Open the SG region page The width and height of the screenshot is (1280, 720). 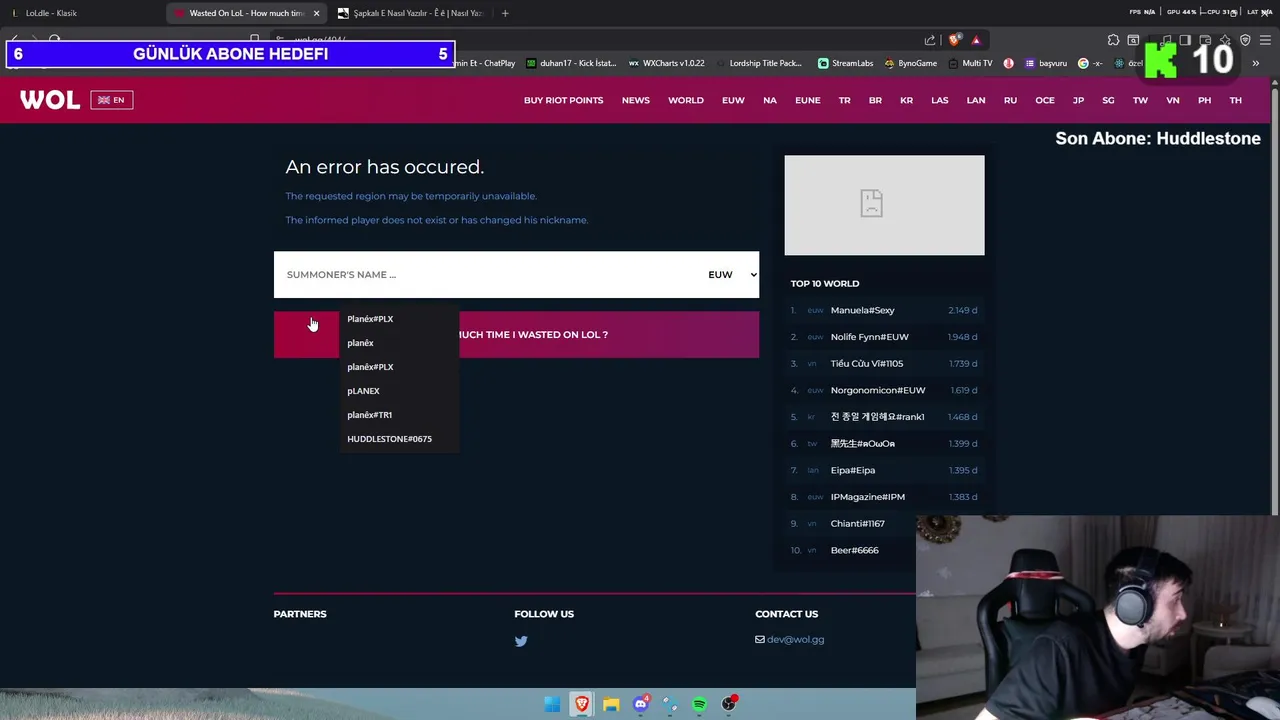(x=1108, y=100)
